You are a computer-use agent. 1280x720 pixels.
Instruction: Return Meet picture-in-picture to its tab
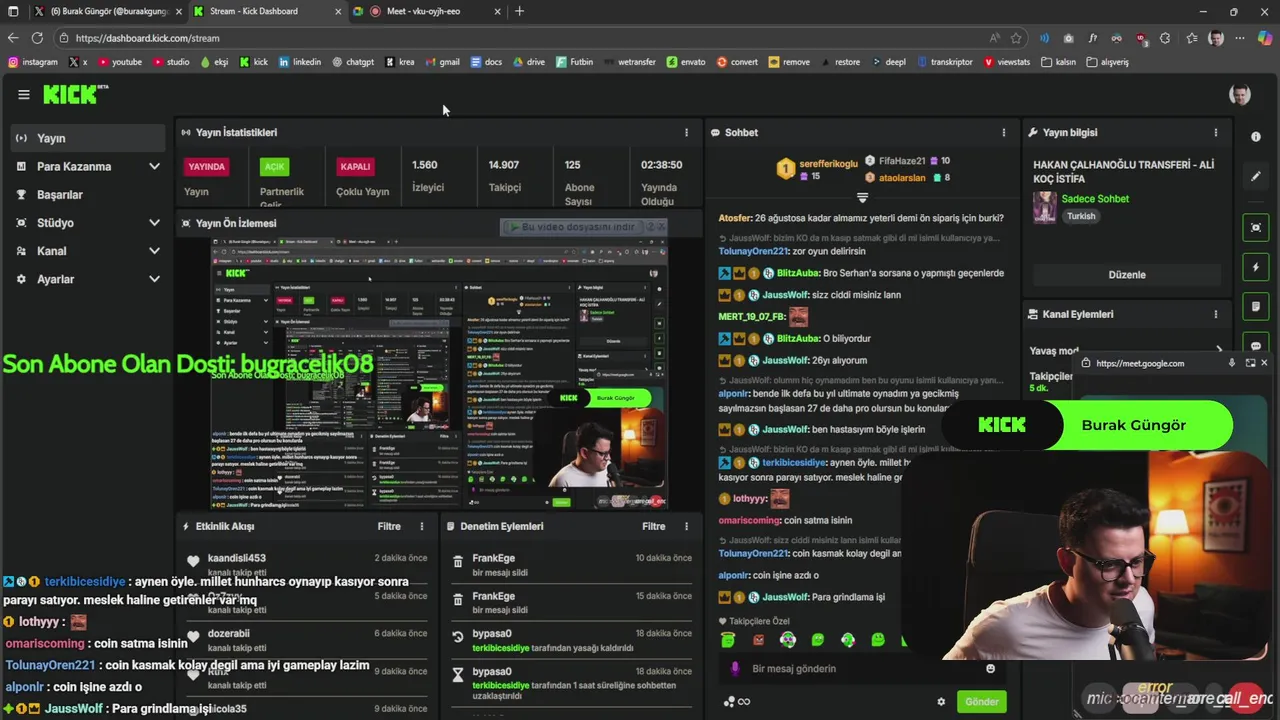[1250, 363]
